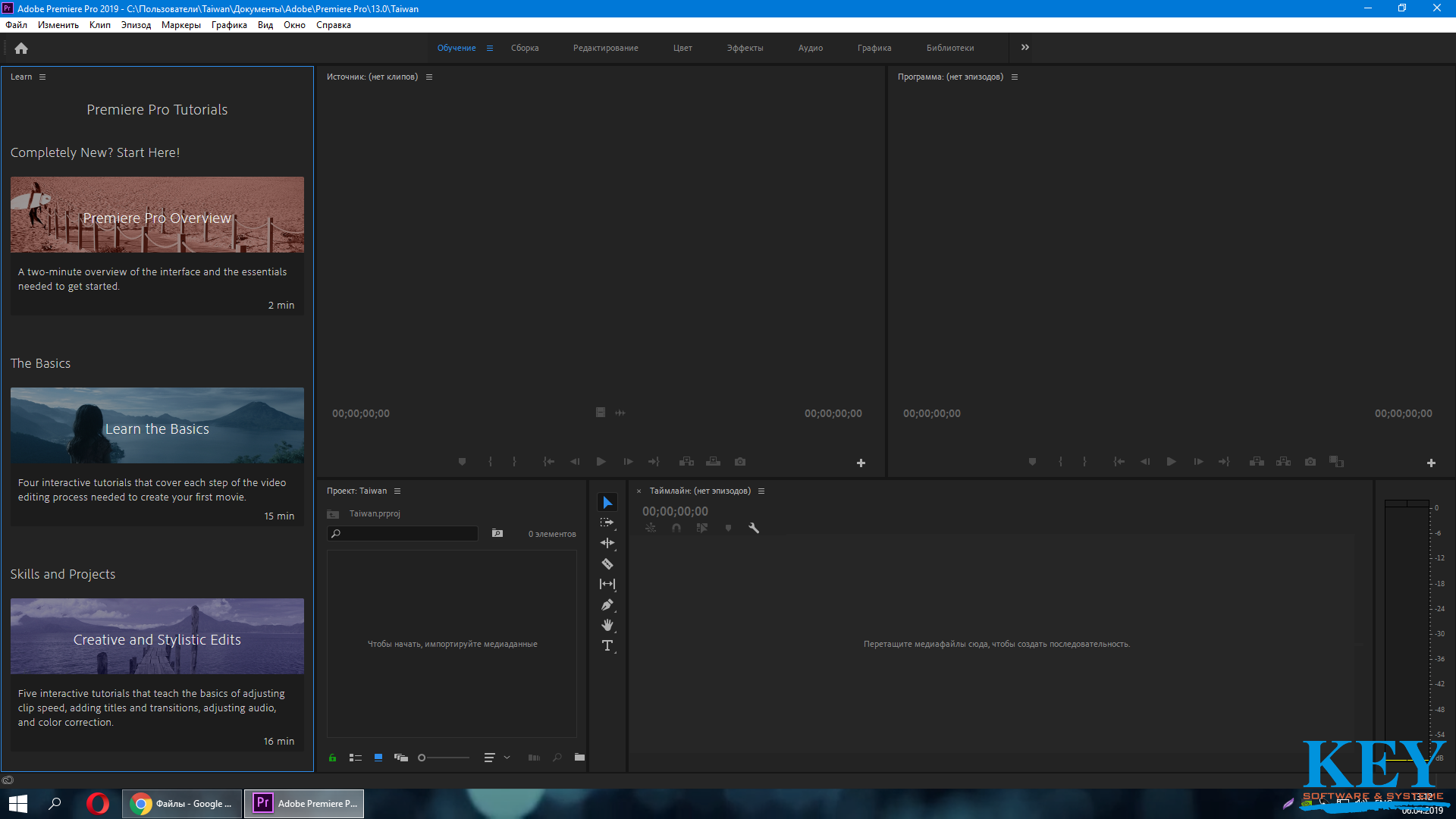
Task: Open the Learn the Basics tutorial
Action: [x=157, y=429]
